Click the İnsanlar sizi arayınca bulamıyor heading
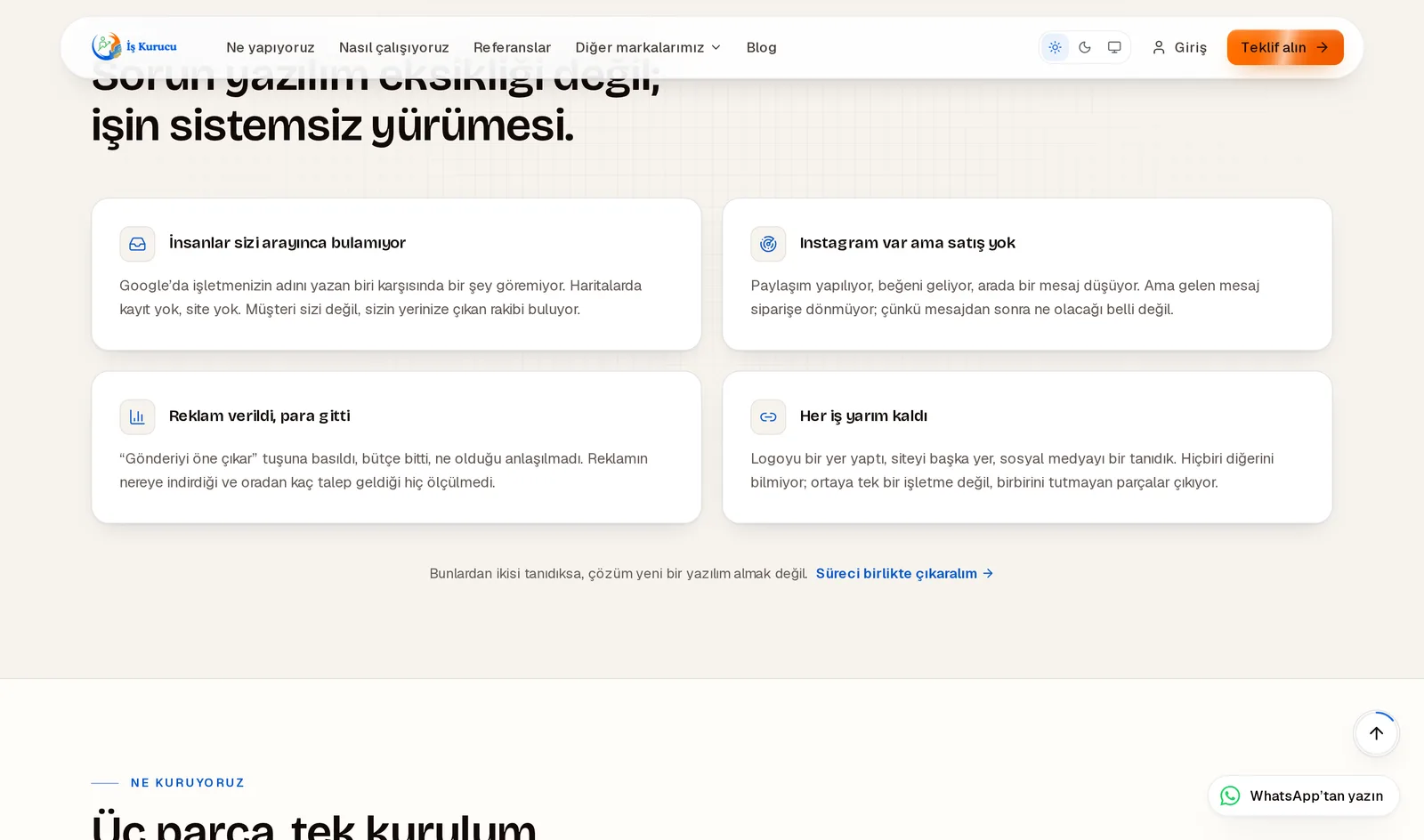The height and width of the screenshot is (840, 1424). [x=287, y=243]
